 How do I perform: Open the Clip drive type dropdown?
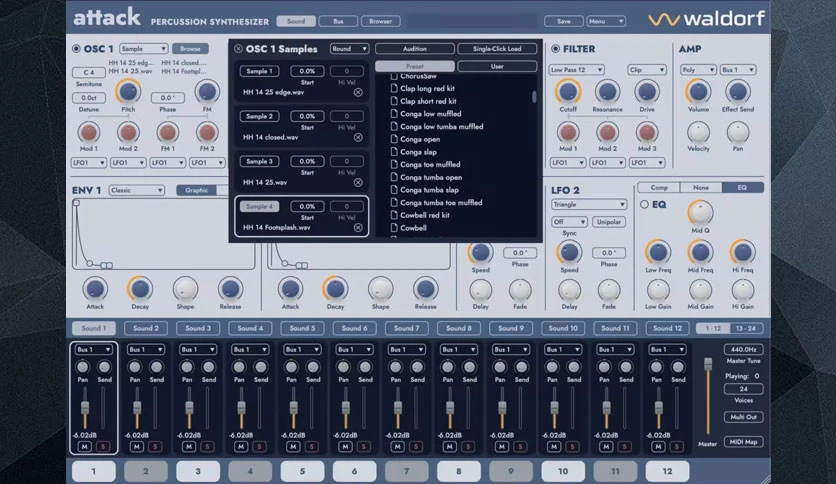[647, 70]
